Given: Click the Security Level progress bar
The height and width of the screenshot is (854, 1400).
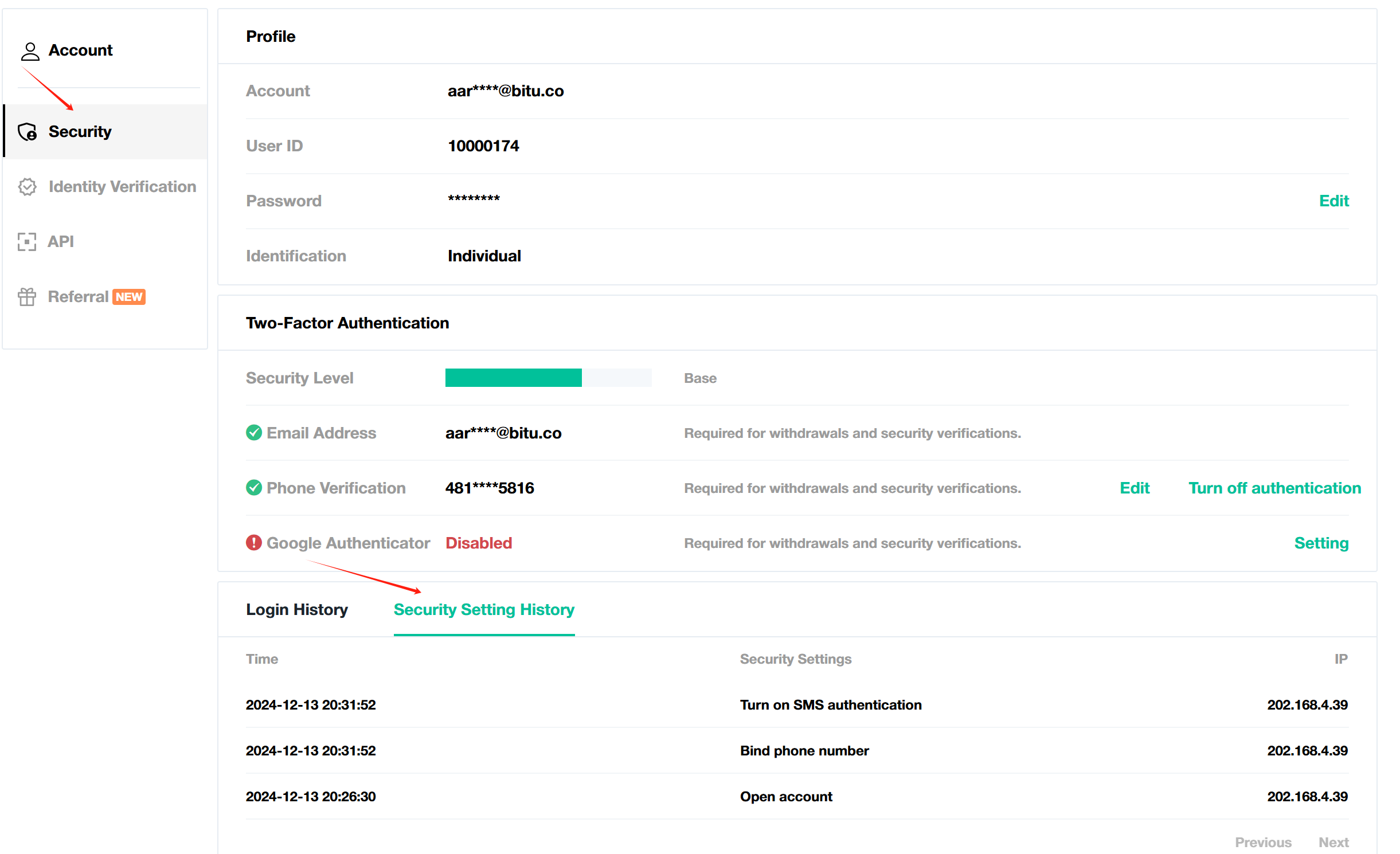Looking at the screenshot, I should (548, 378).
